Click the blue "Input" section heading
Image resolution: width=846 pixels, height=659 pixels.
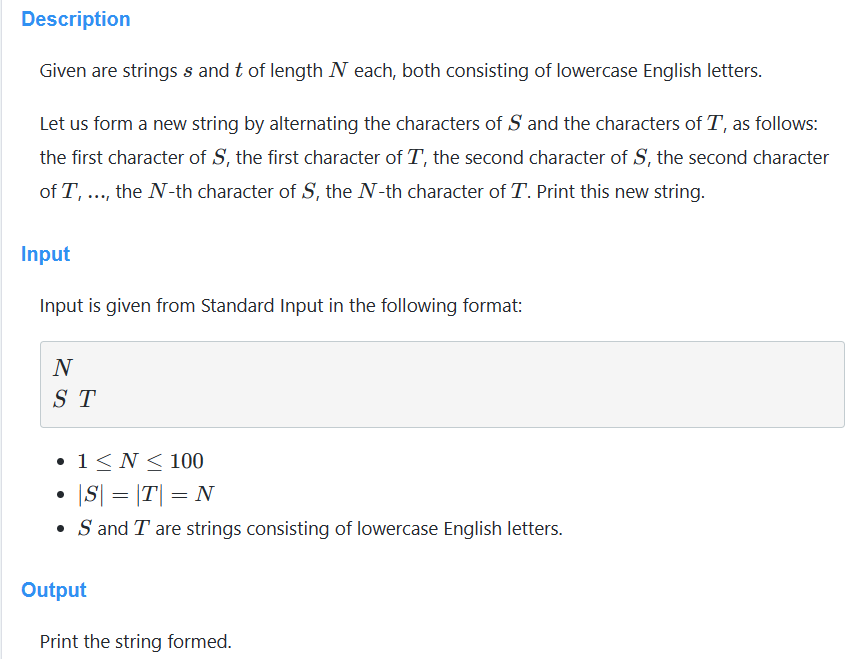coord(45,254)
